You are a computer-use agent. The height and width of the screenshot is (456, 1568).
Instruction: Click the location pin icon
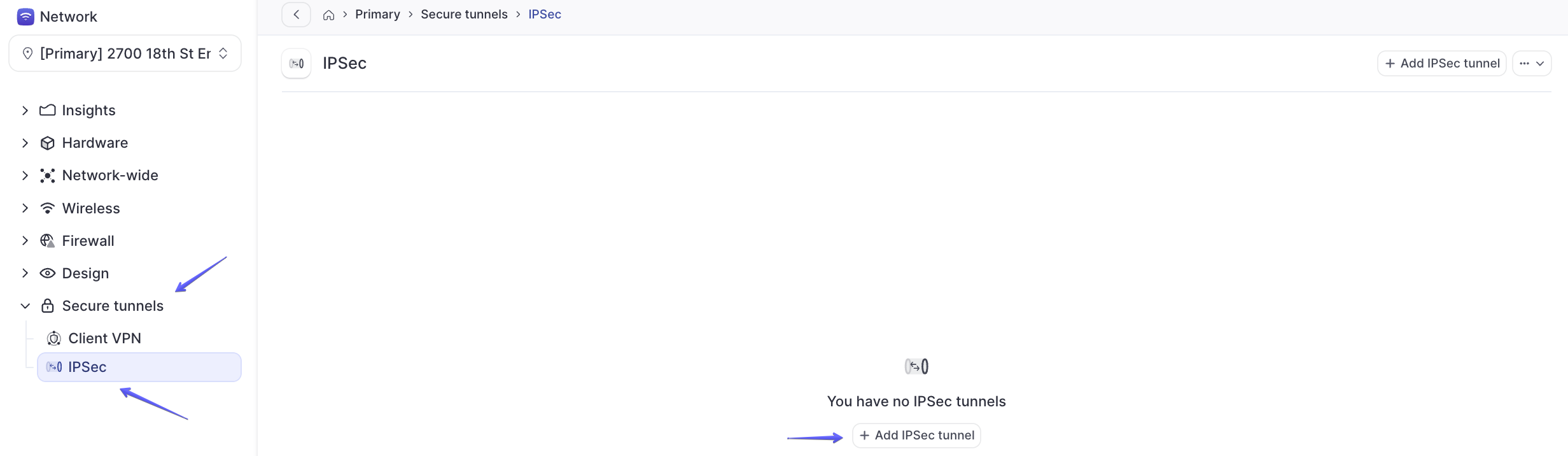coord(27,53)
